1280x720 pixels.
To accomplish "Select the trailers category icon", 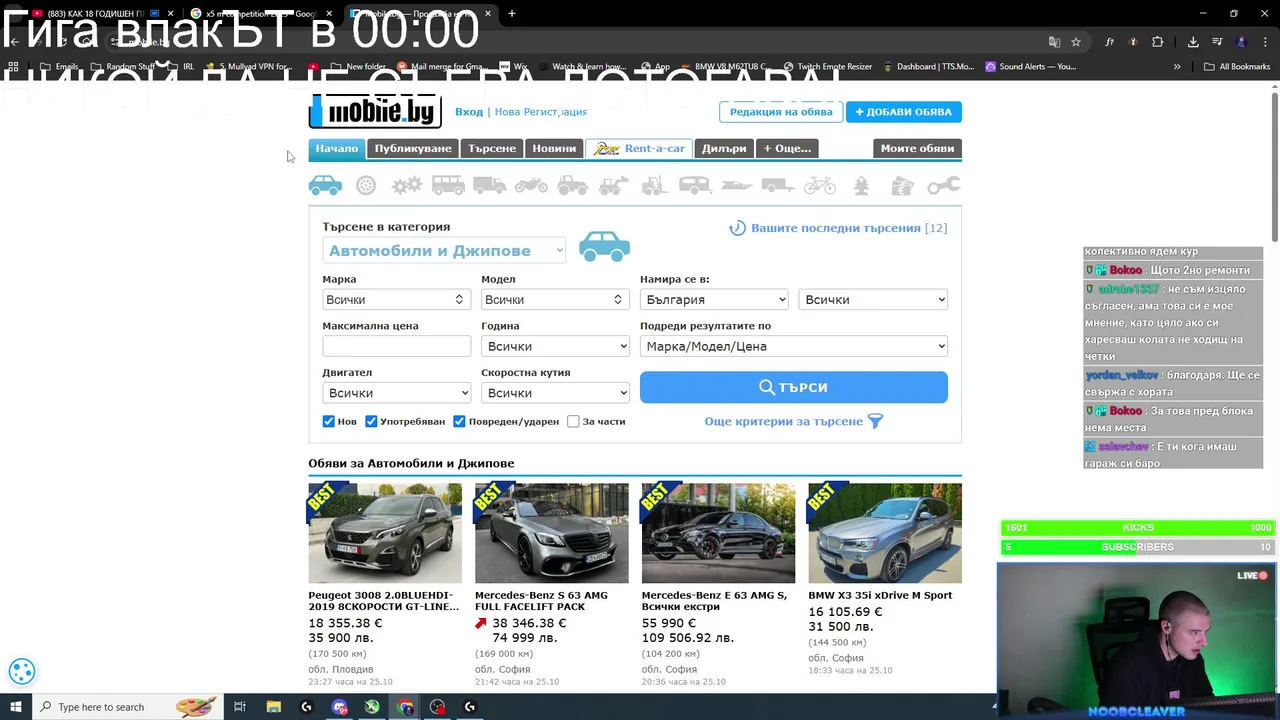I will click(x=778, y=185).
